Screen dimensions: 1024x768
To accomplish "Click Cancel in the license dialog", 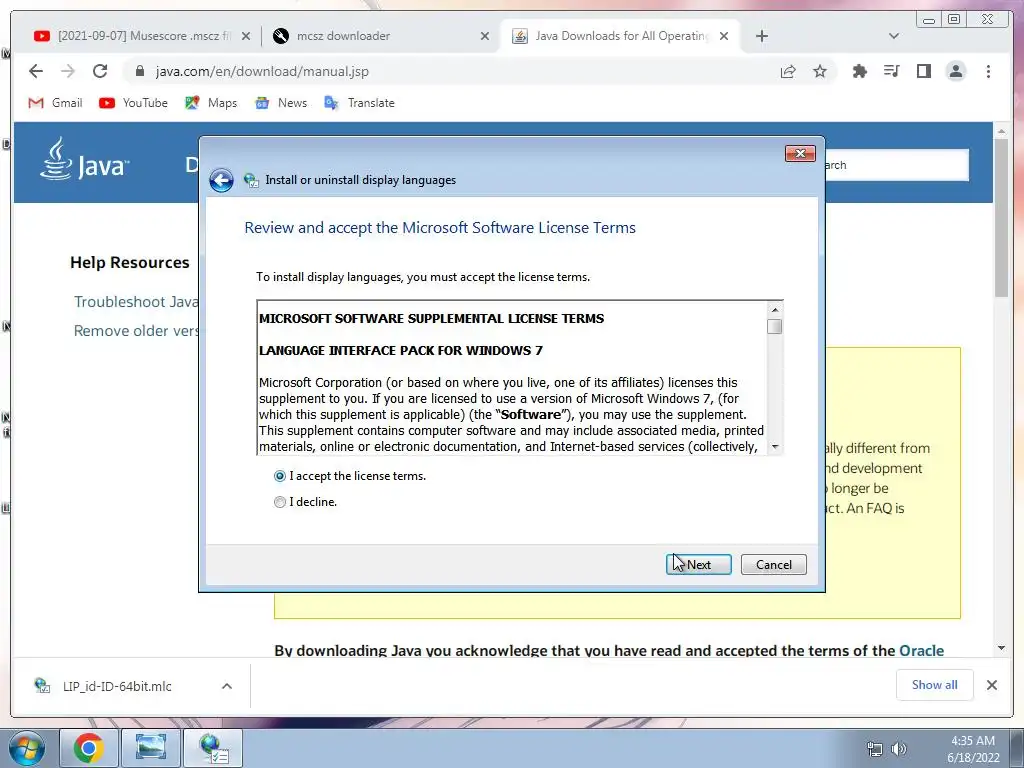I will (774, 564).
